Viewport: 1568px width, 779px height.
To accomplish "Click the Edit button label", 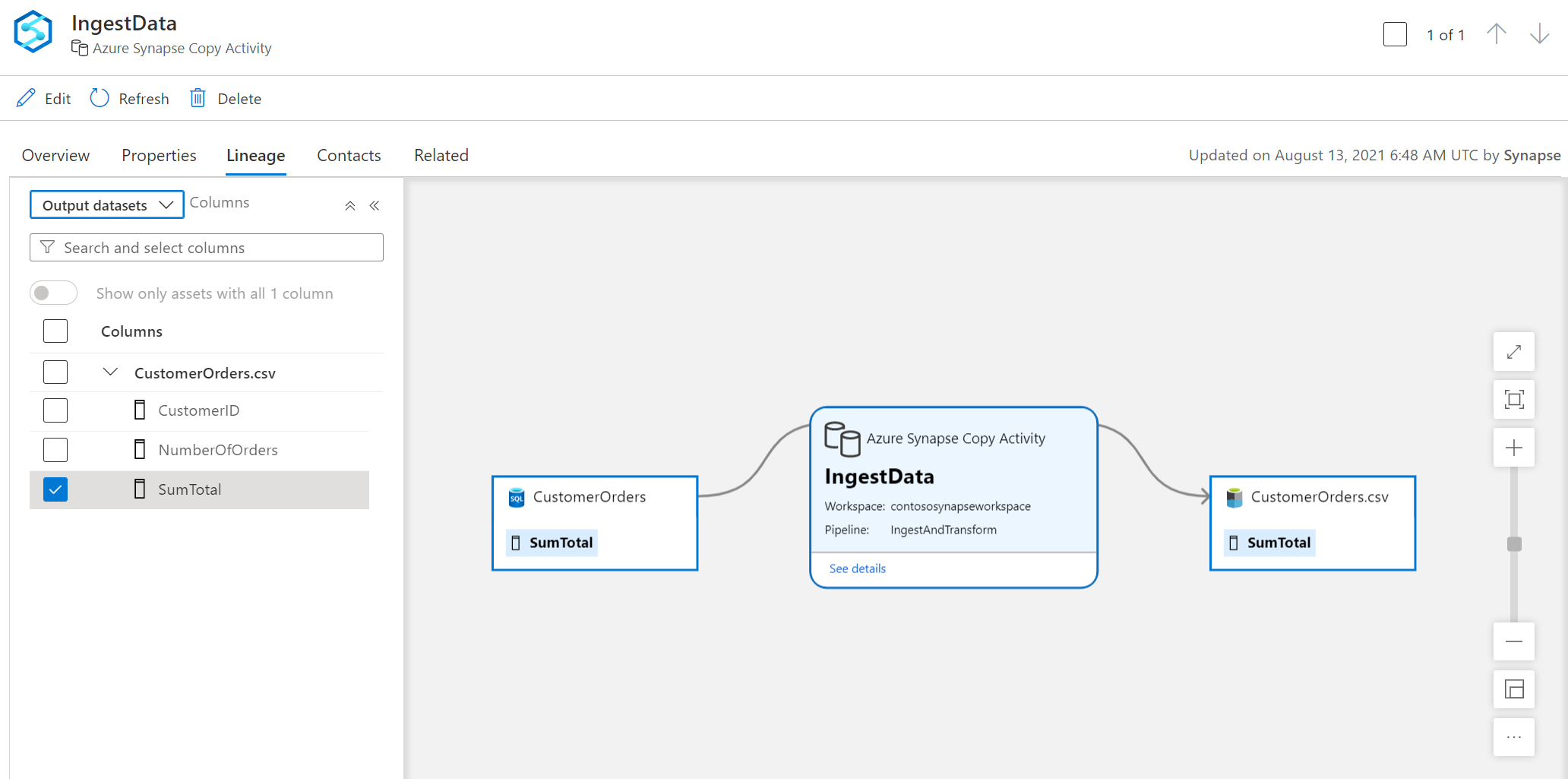I will [x=58, y=99].
